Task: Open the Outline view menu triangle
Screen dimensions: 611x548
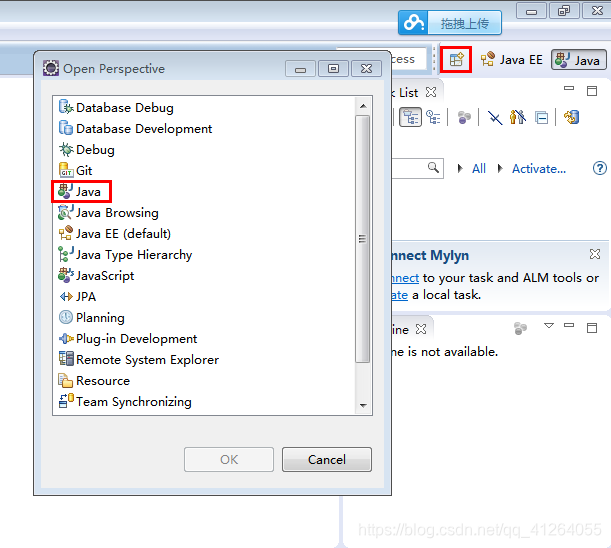Action: [549, 325]
